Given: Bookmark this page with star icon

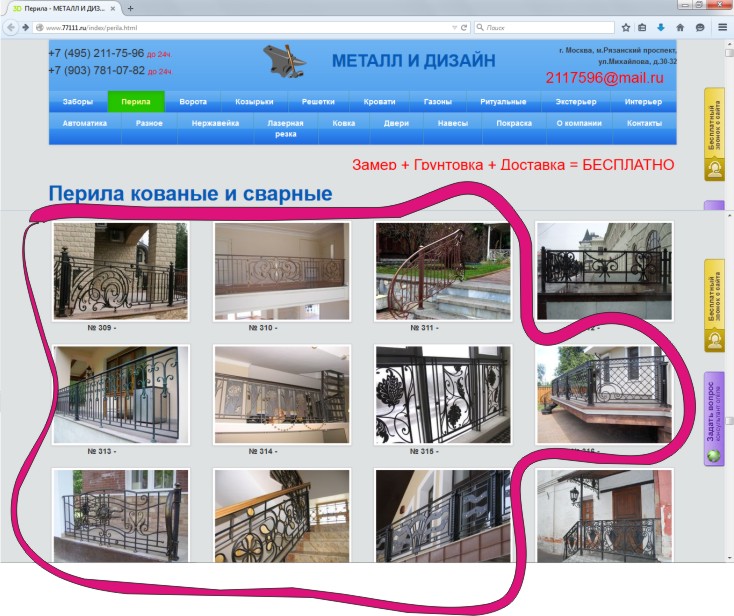Looking at the screenshot, I should click(626, 28).
